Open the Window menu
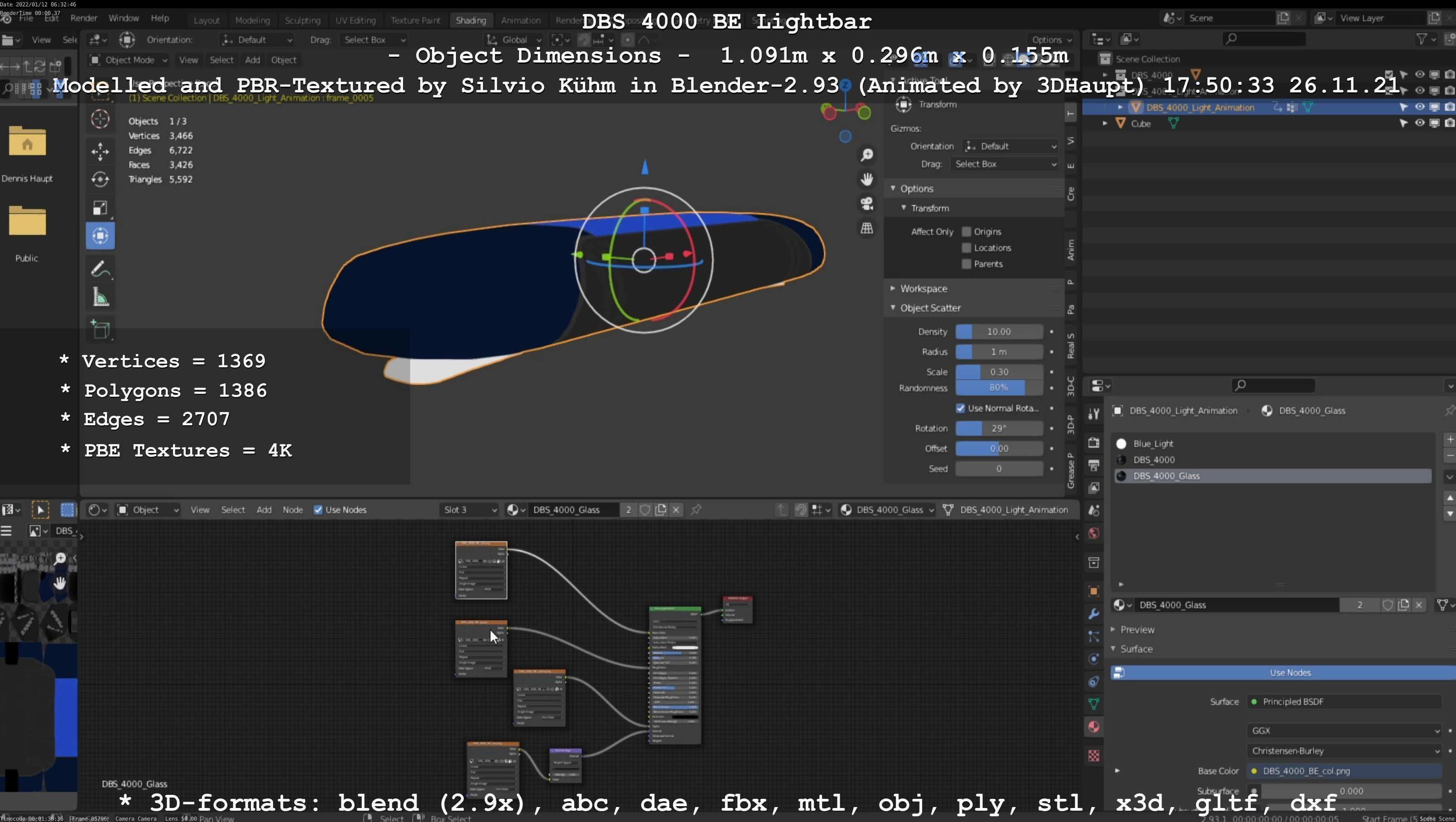 [123, 18]
